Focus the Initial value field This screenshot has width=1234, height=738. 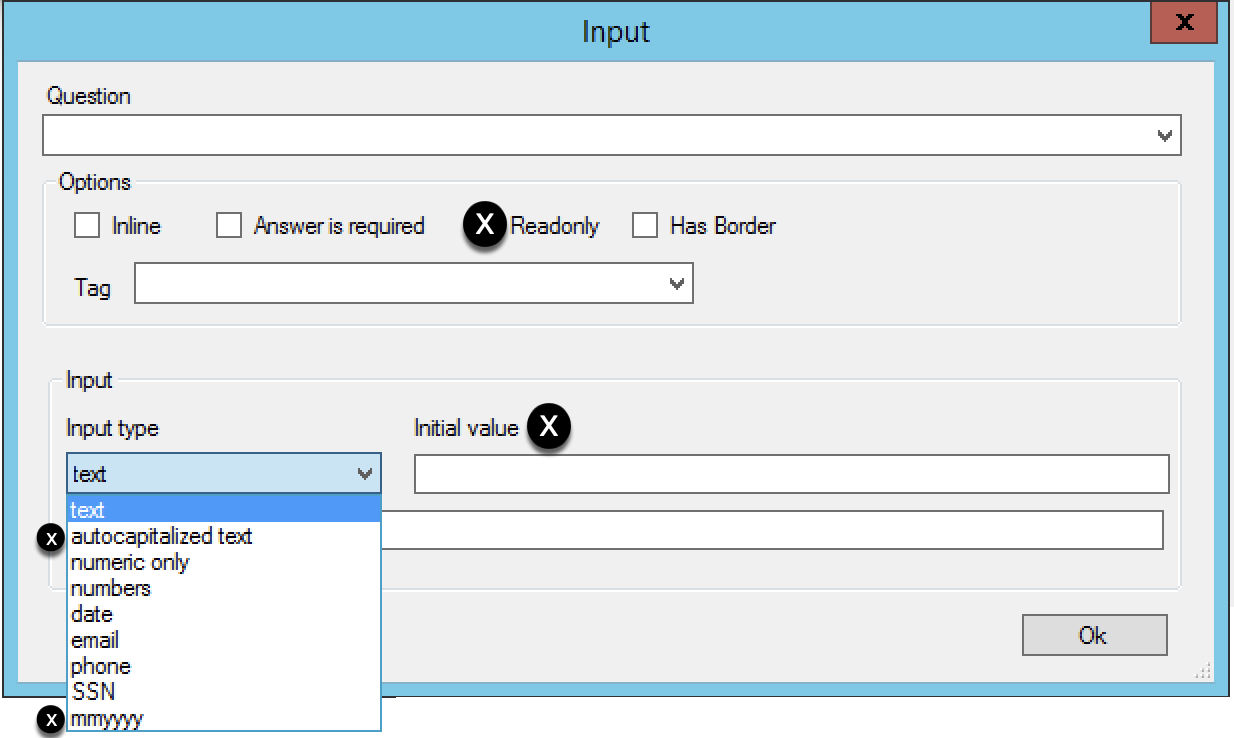(x=792, y=474)
